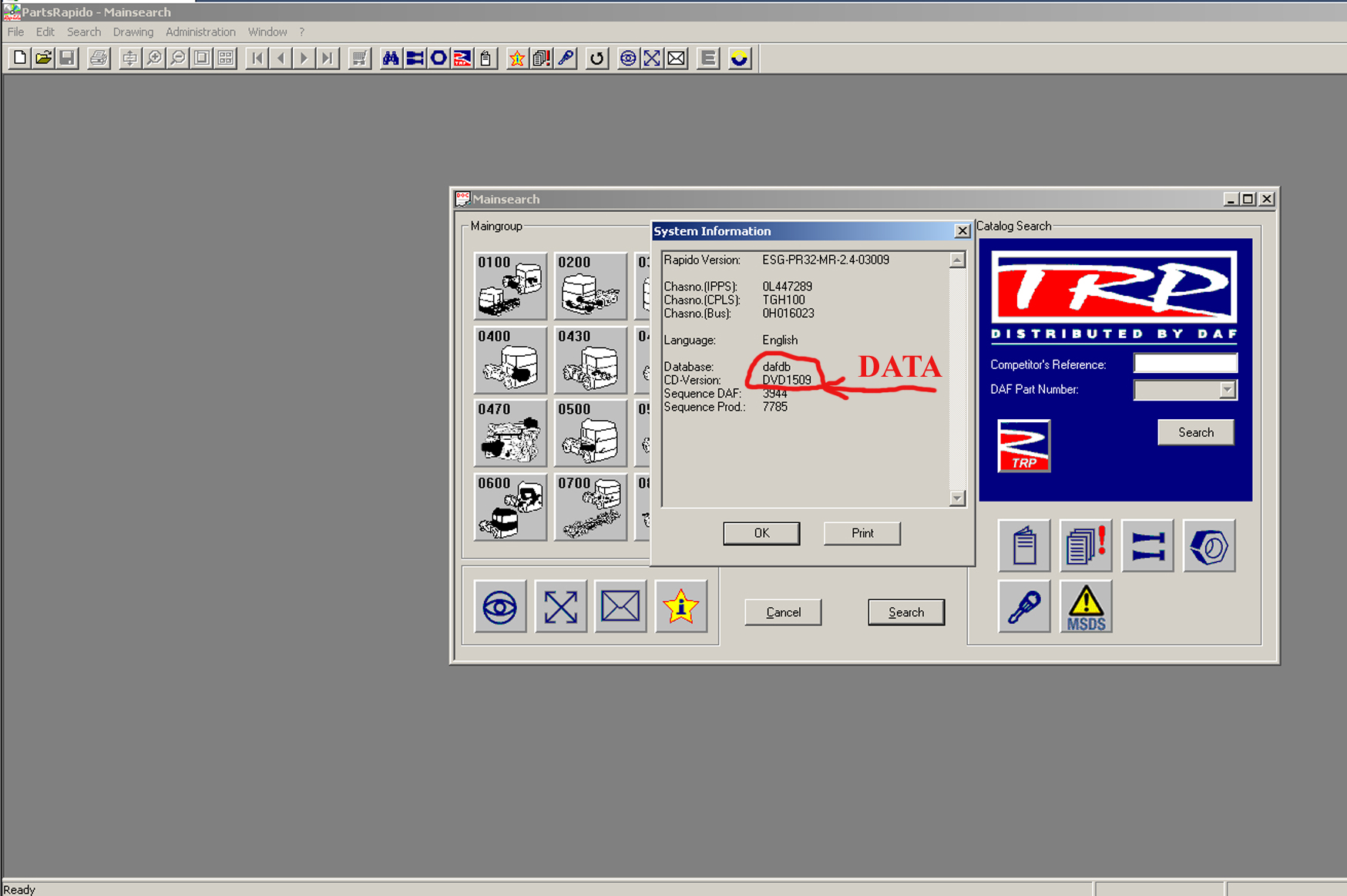Click the eye view icon in Mainsearch
Viewport: 1347px width, 896px height.
[x=500, y=607]
